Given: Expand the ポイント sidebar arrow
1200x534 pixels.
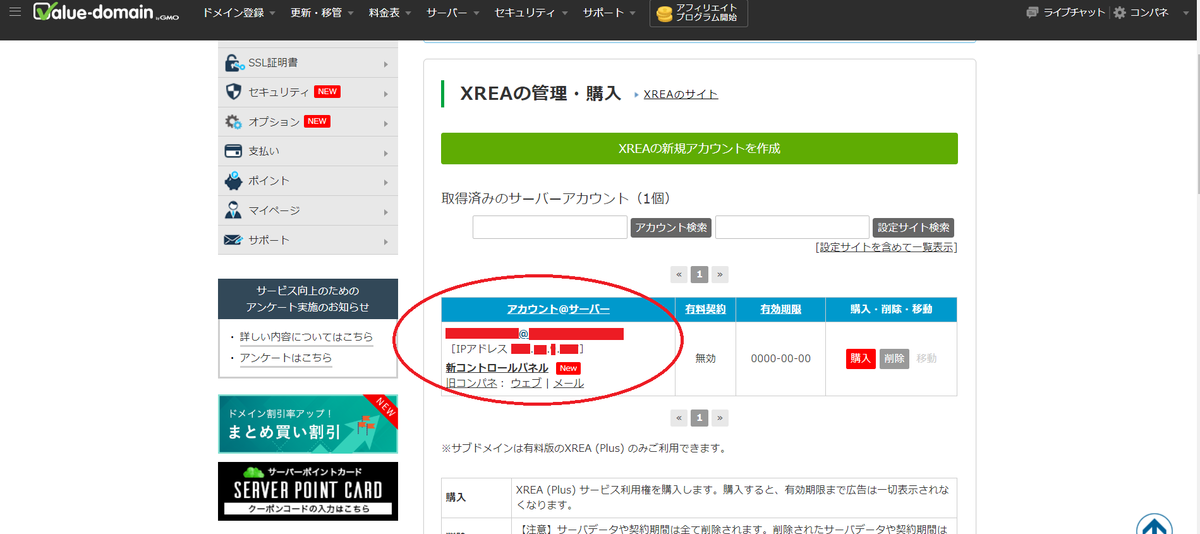Looking at the screenshot, I should [x=385, y=182].
